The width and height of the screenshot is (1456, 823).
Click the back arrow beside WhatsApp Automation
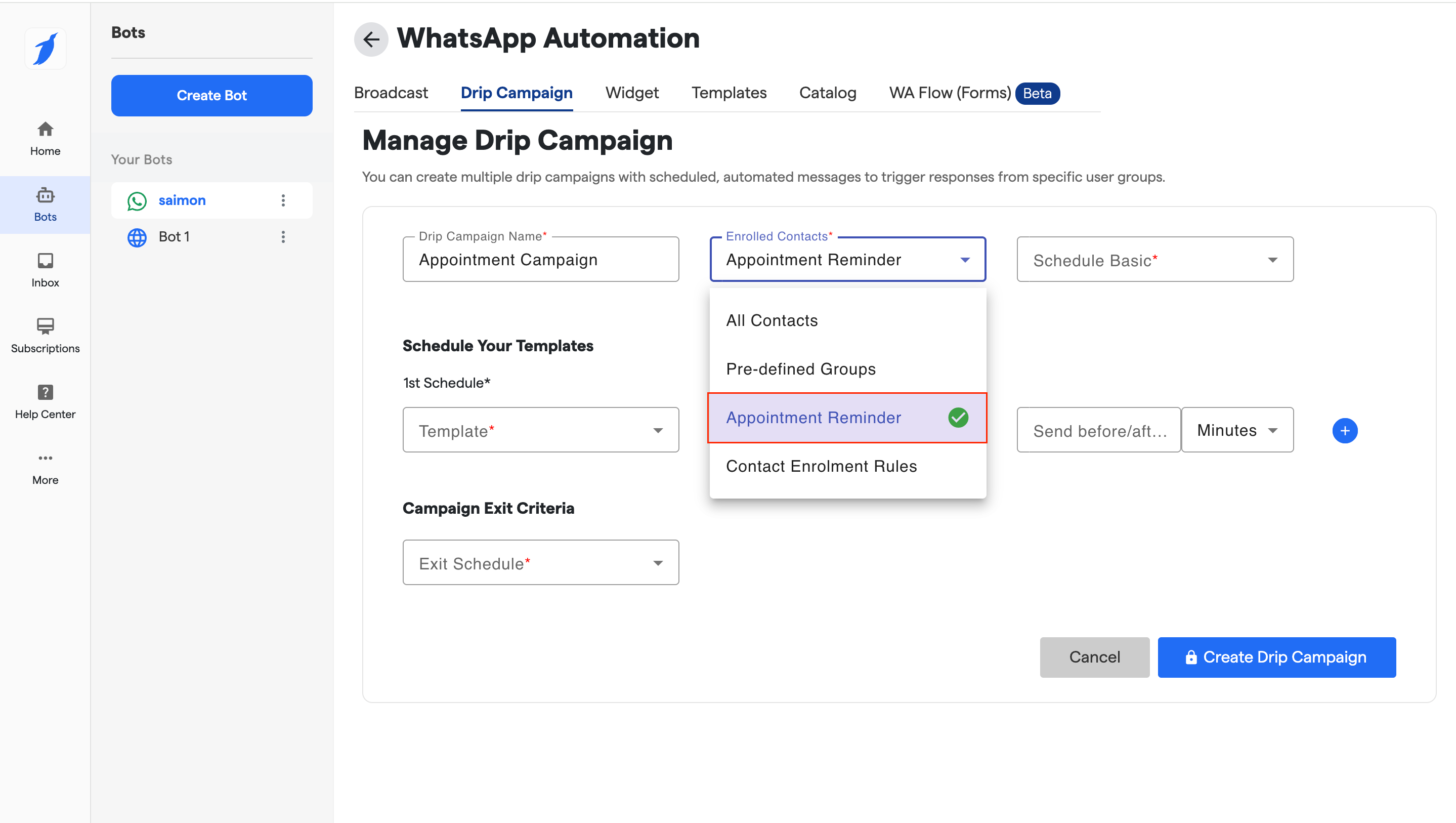tap(371, 39)
